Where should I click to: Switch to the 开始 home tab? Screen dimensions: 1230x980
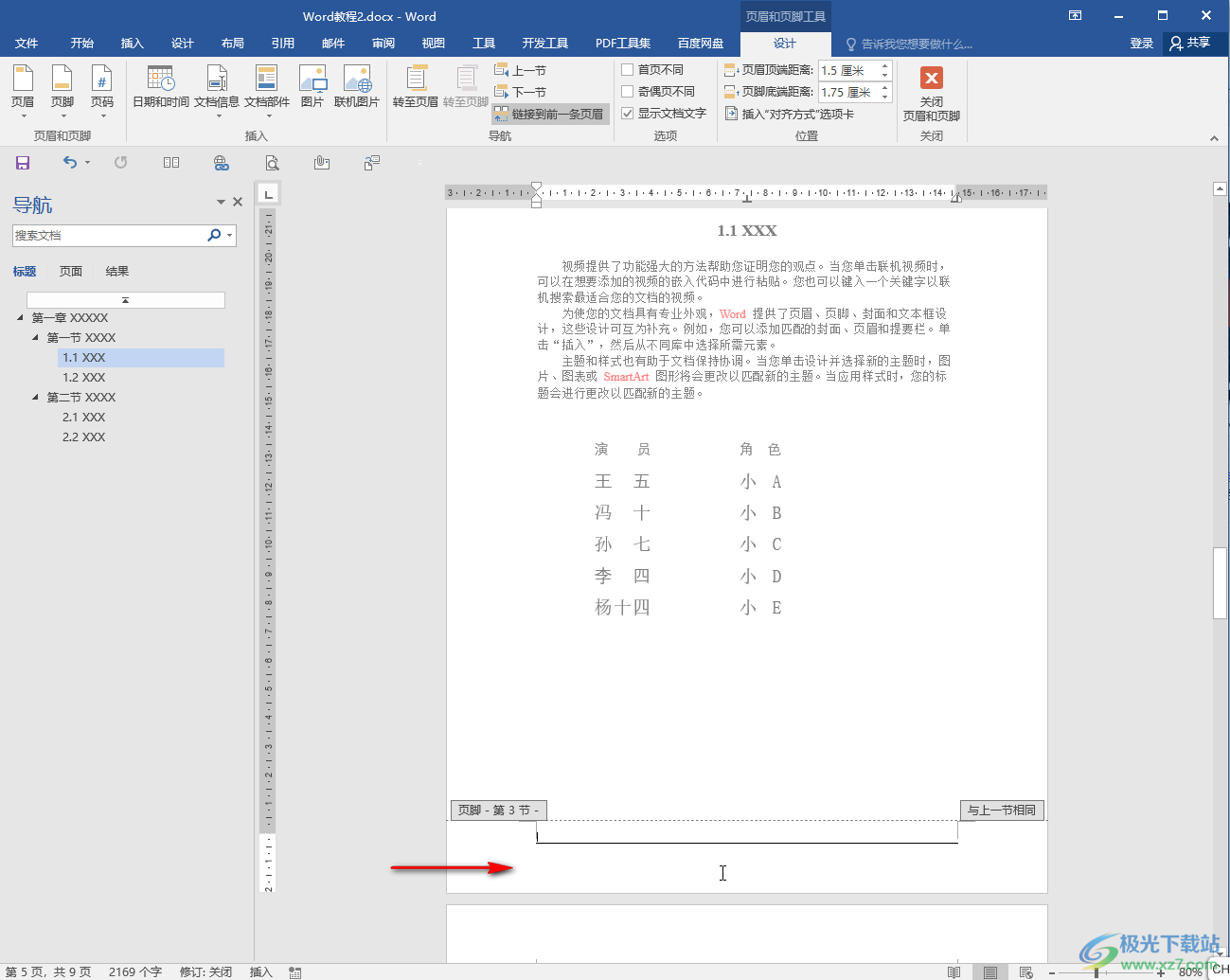click(82, 44)
